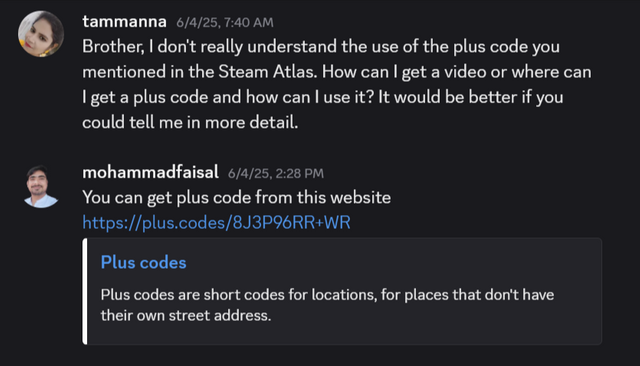Image resolution: width=640 pixels, height=366 pixels.
Task: Open the blue Plus codes embed title
Action: coord(143,262)
